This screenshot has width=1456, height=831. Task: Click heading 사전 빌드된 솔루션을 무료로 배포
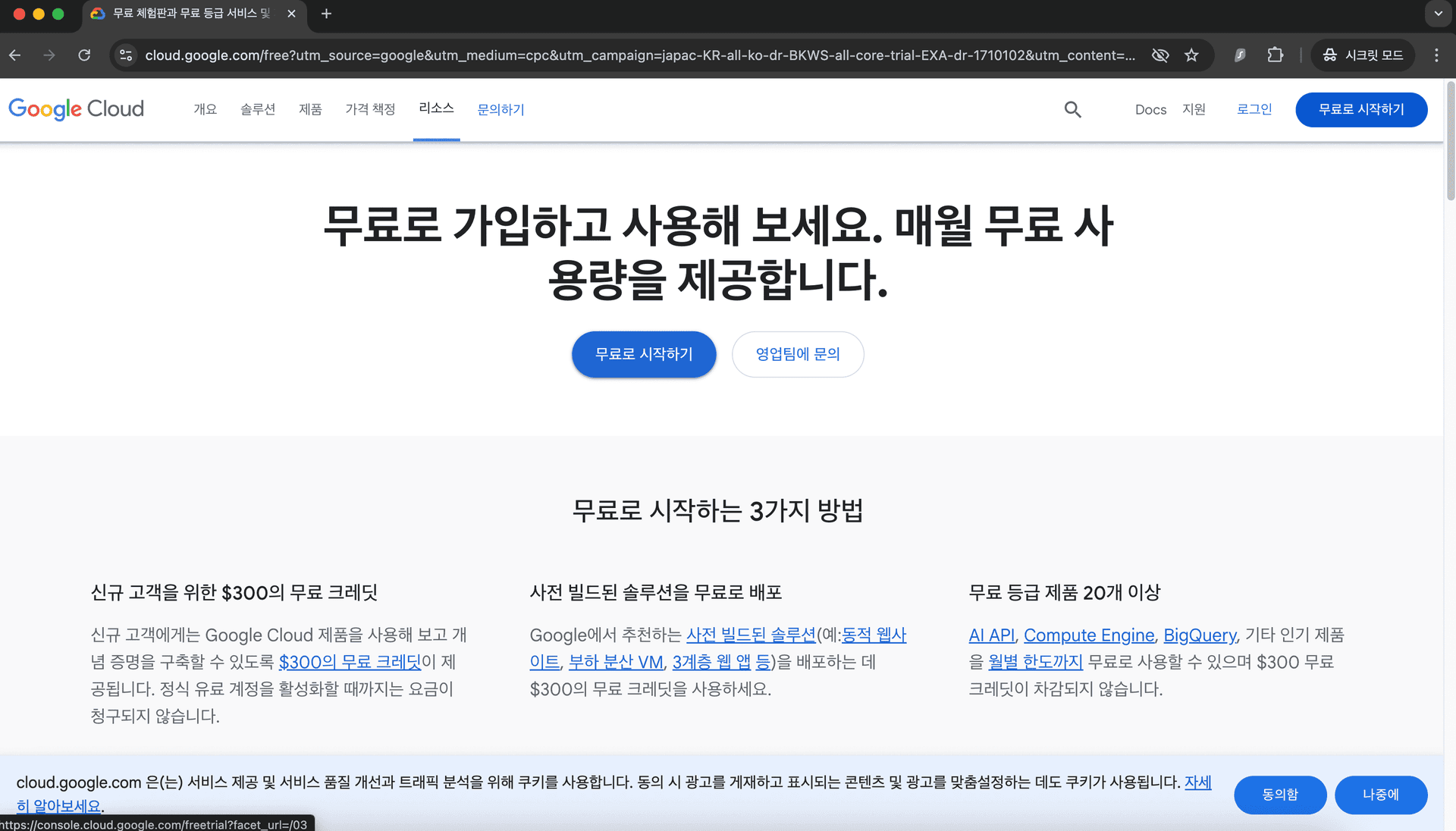[655, 592]
